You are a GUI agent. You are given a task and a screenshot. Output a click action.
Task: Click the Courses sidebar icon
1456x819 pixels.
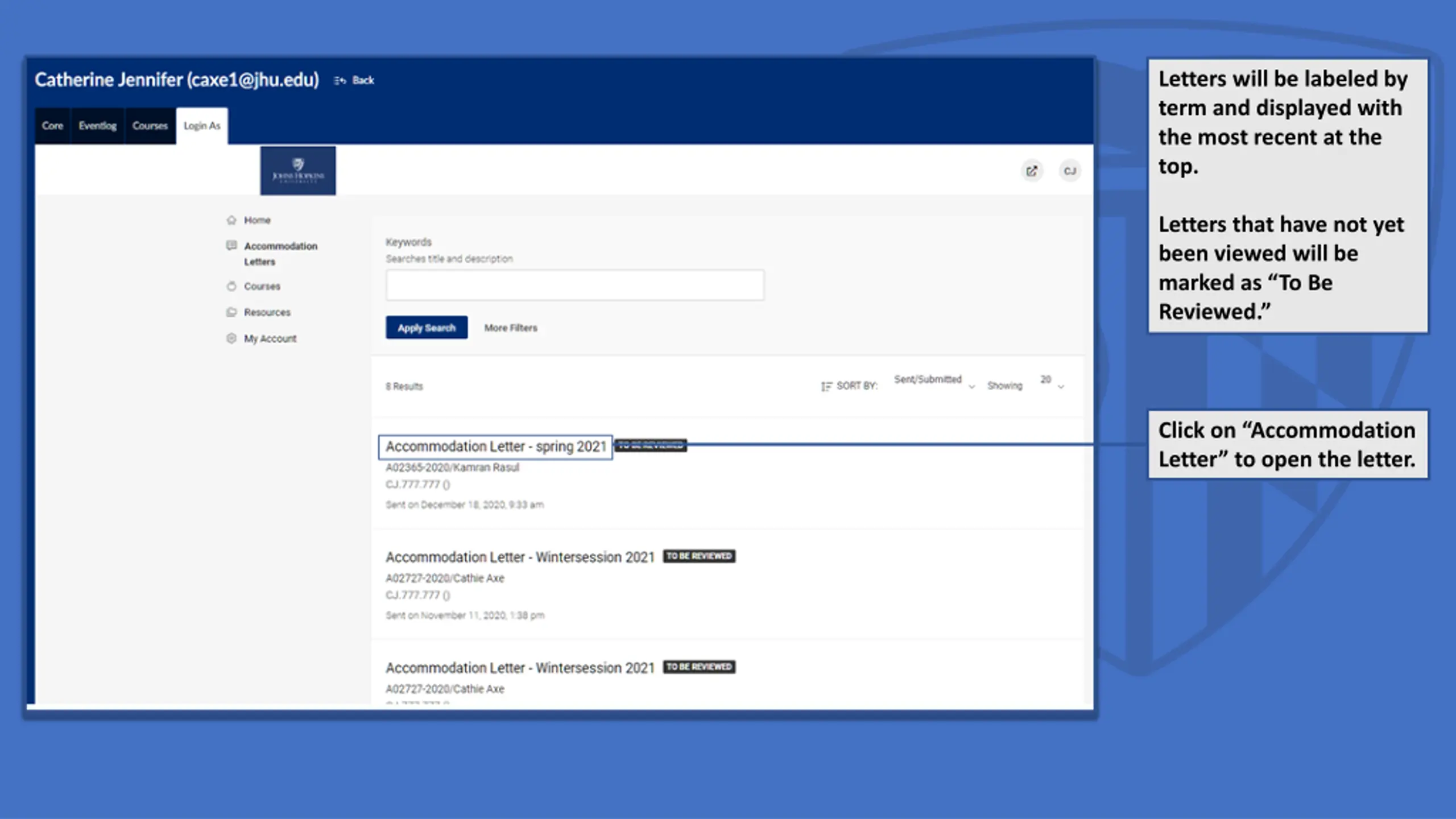pos(231,286)
